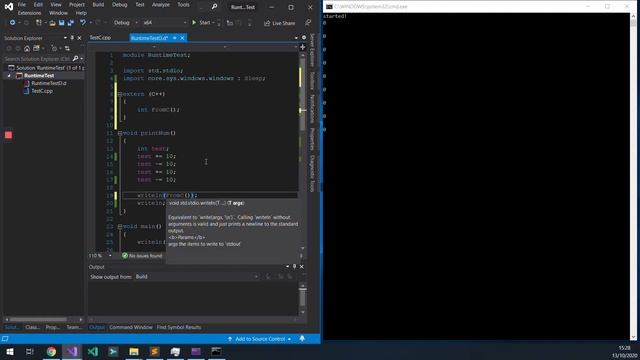Click the navigate backward toolbar icon
This screenshot has width=640, height=360.
[13, 23]
